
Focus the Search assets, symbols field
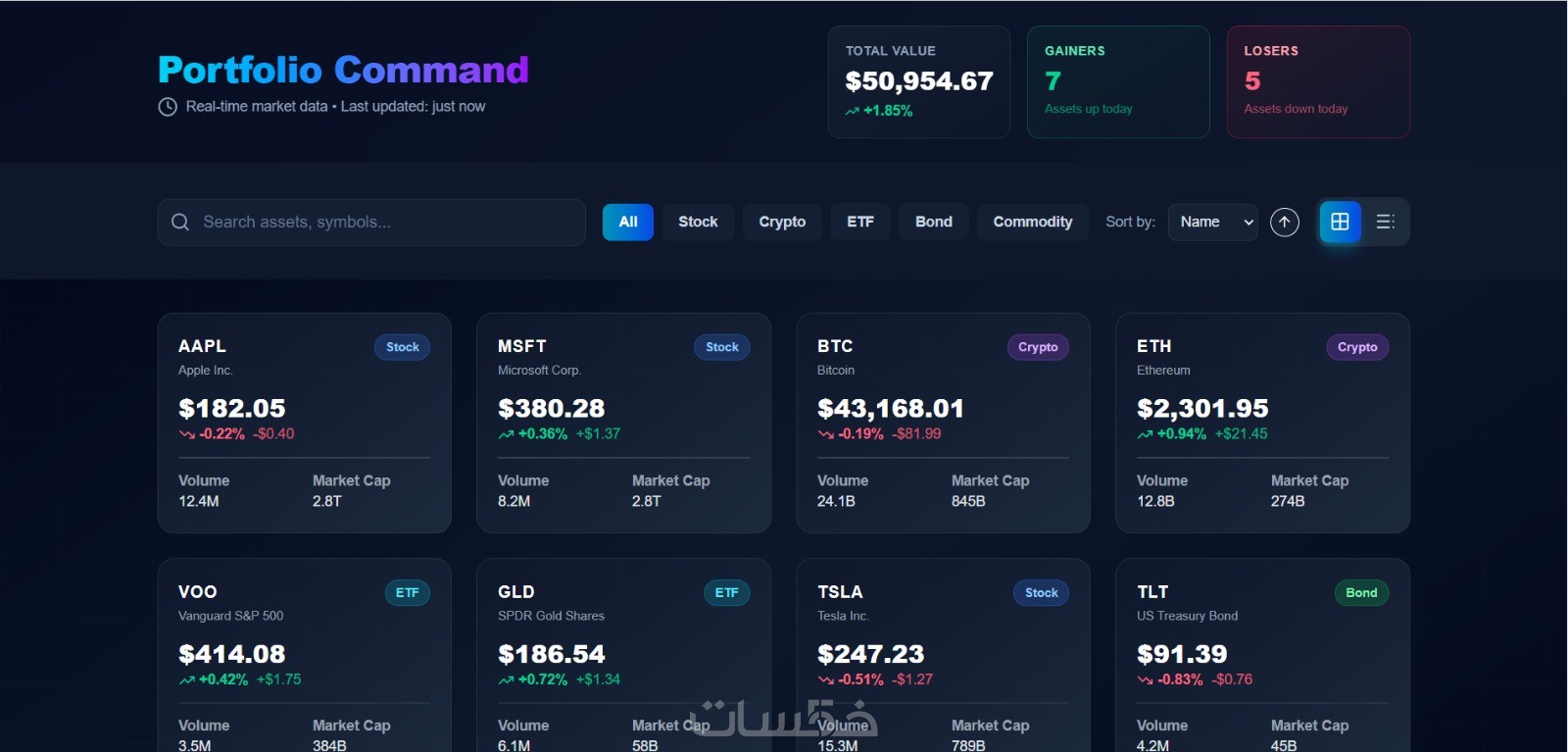[371, 223]
